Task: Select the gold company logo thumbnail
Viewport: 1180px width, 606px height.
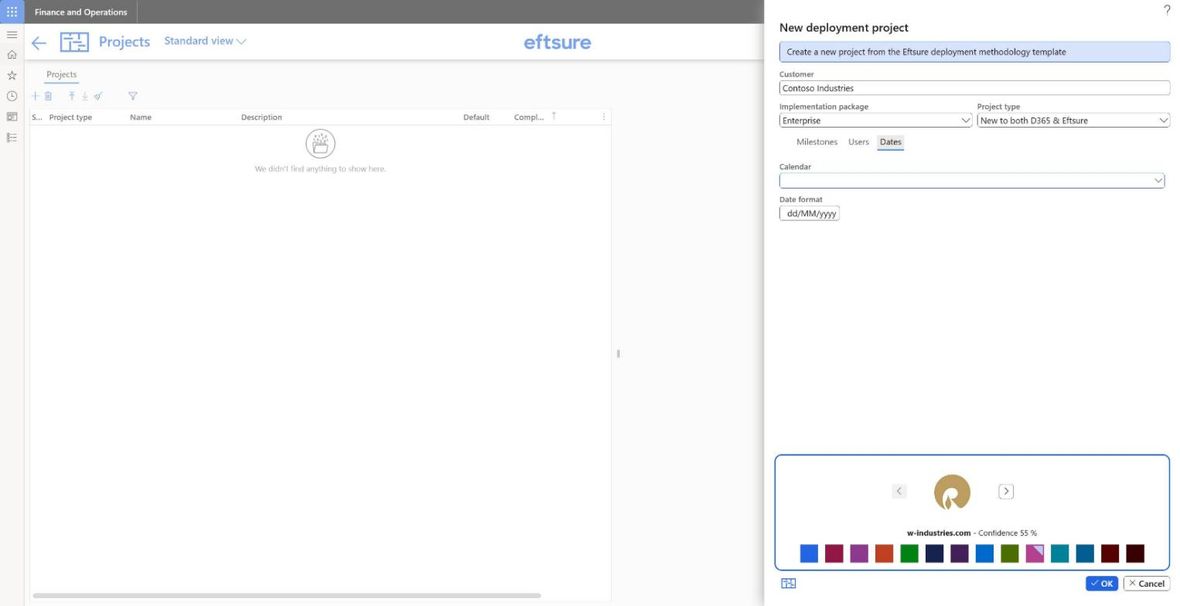Action: pos(952,492)
